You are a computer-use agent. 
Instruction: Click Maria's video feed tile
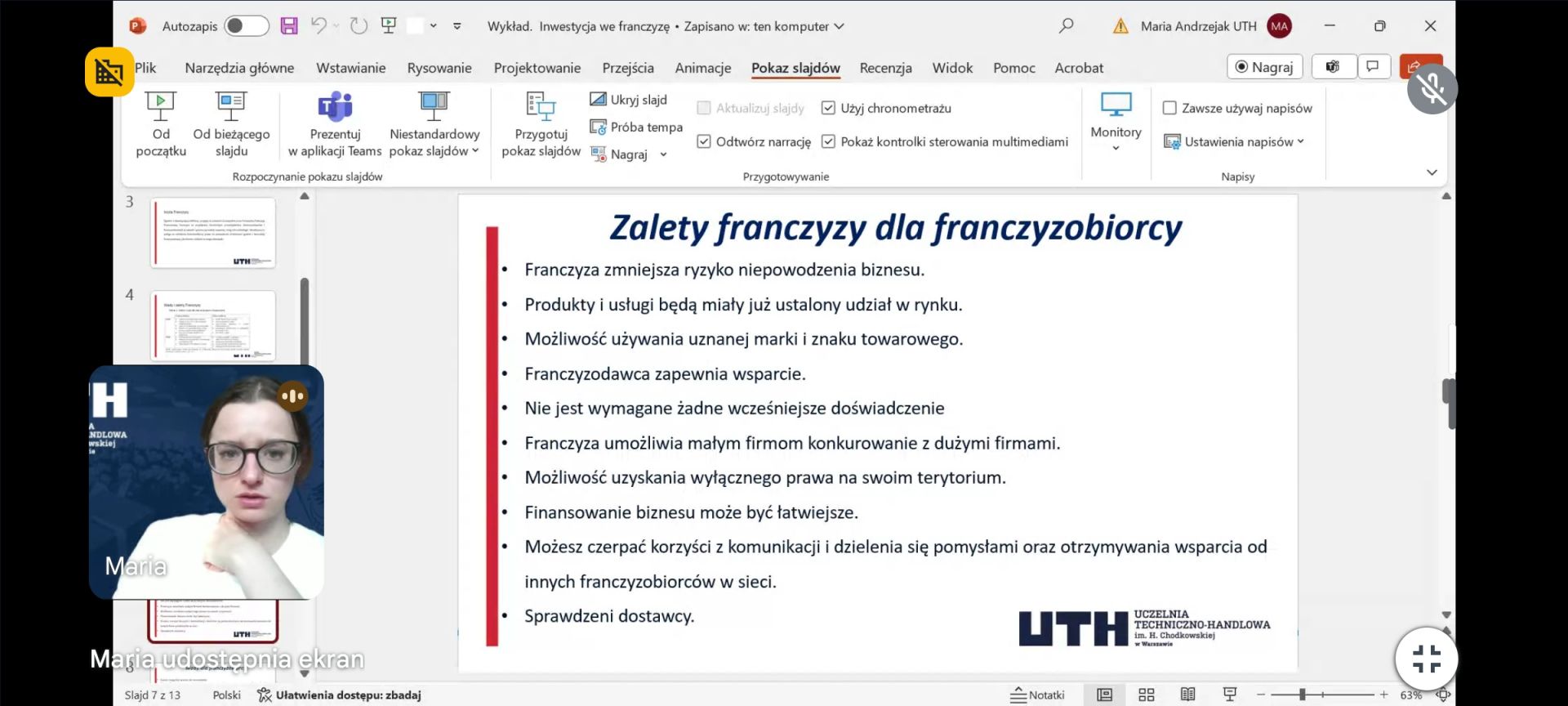pyautogui.click(x=206, y=482)
